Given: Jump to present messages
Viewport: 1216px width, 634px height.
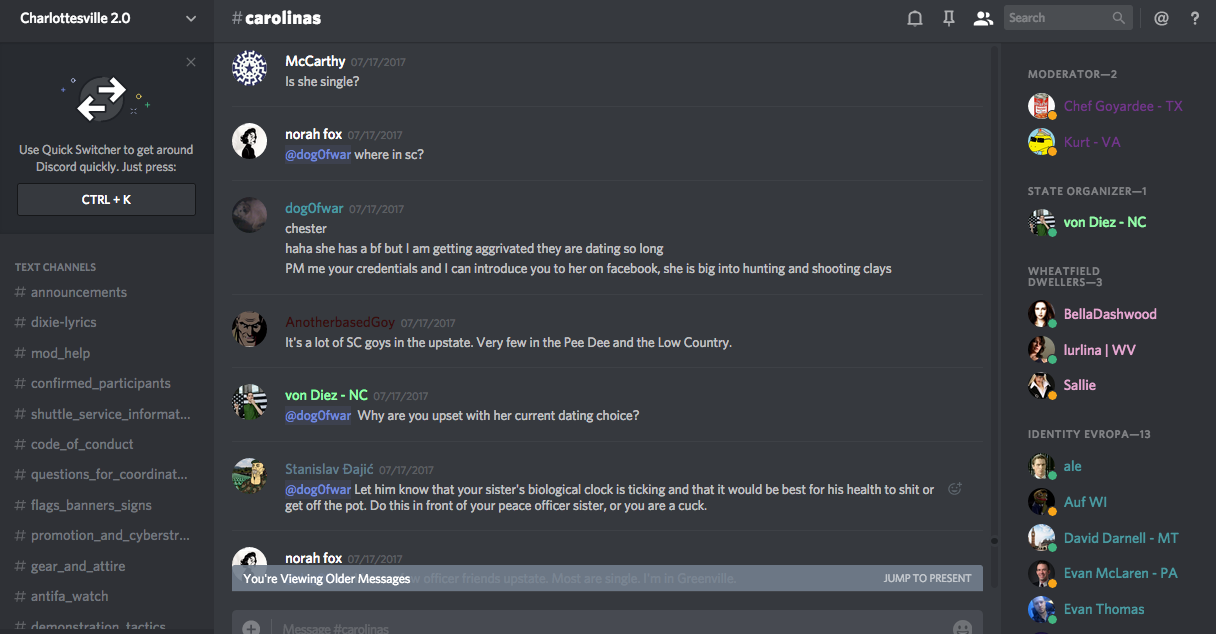Looking at the screenshot, I should (x=927, y=578).
